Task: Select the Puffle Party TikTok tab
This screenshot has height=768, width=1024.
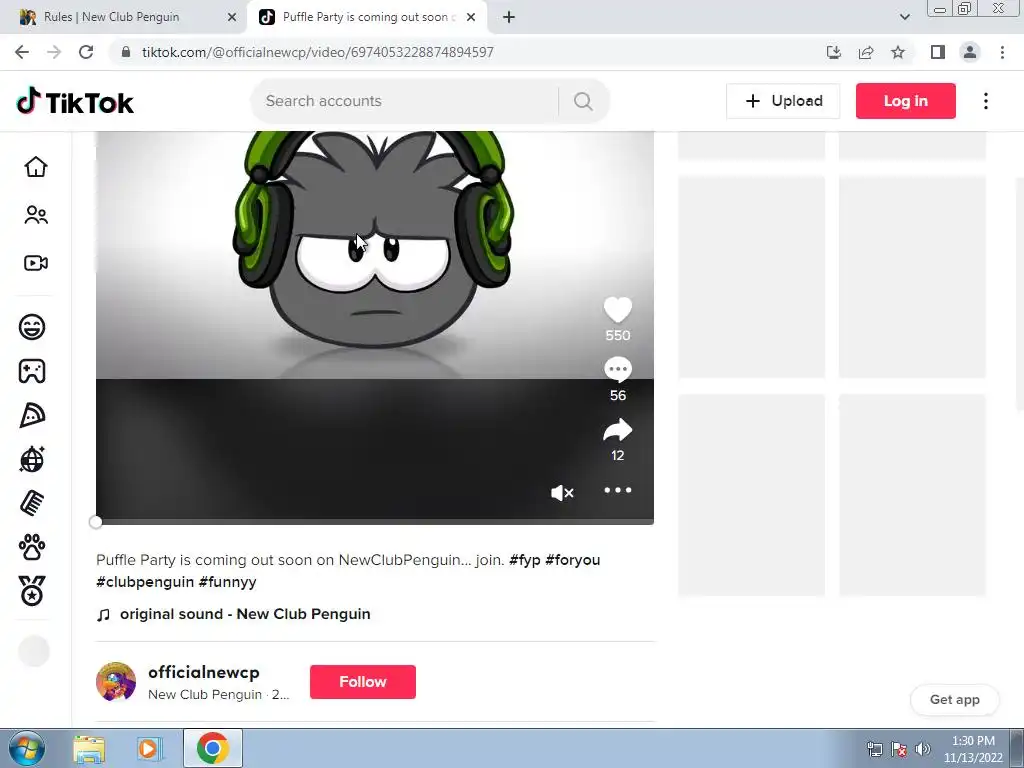Action: 369,17
